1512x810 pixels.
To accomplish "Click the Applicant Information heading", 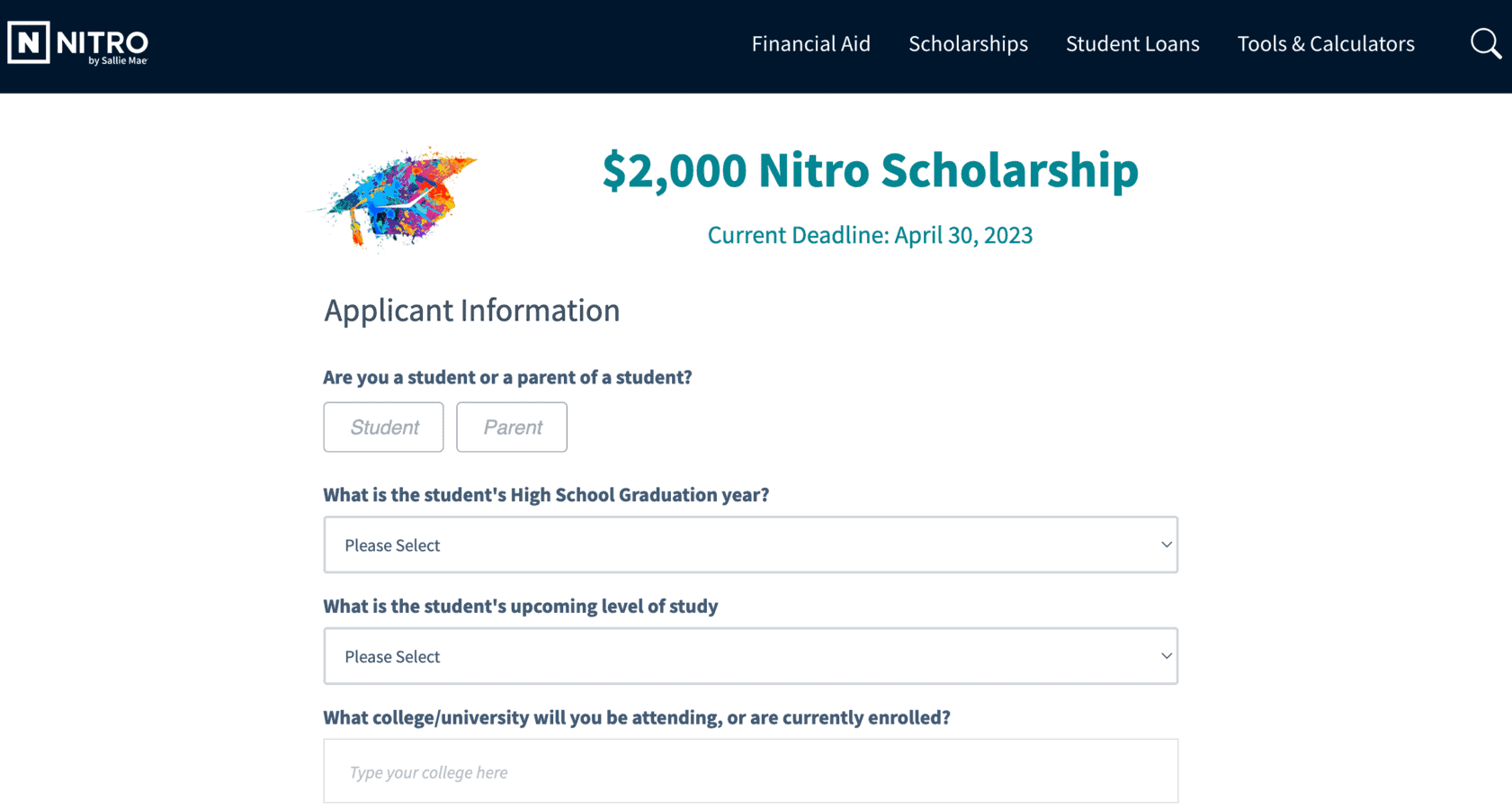I will [471, 310].
